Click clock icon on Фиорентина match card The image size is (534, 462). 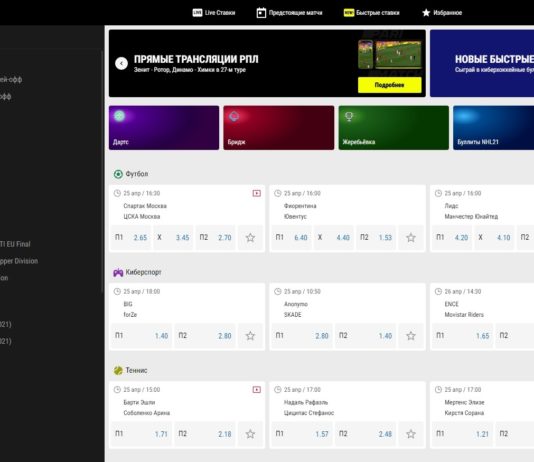click(278, 193)
